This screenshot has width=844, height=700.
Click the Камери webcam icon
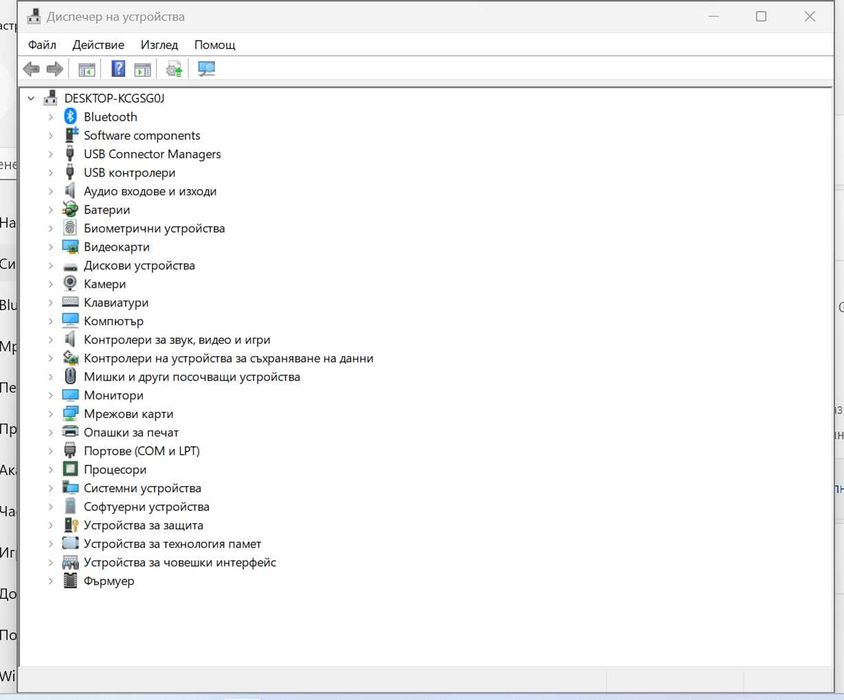[x=70, y=283]
